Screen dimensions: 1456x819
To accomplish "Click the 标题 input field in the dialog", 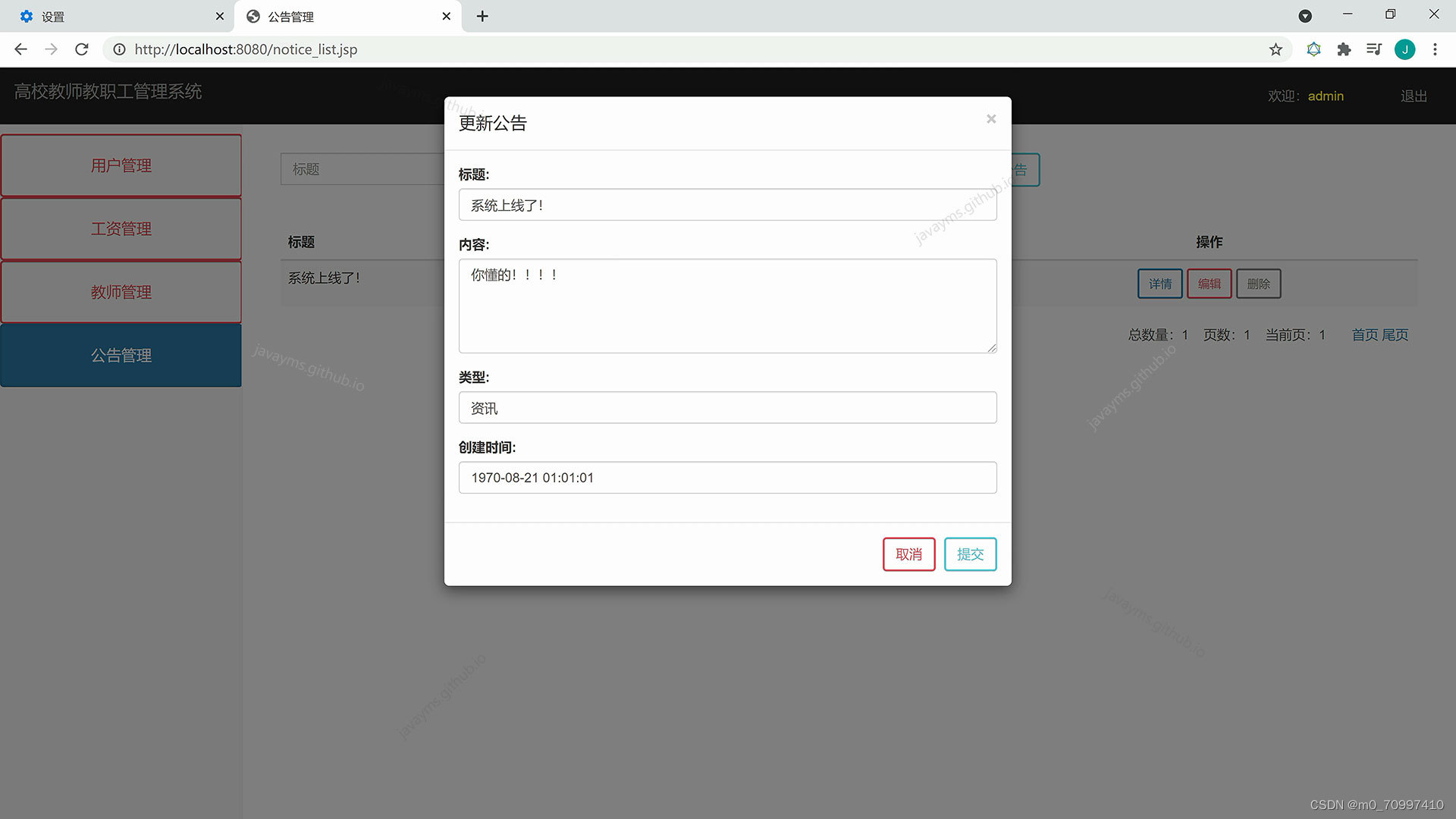I will [x=727, y=205].
